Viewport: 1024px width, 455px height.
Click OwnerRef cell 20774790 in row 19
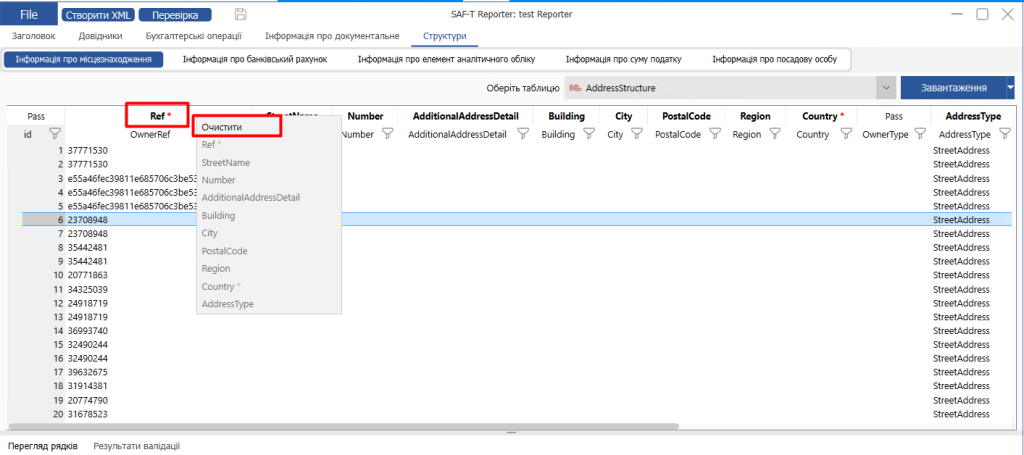coord(88,400)
